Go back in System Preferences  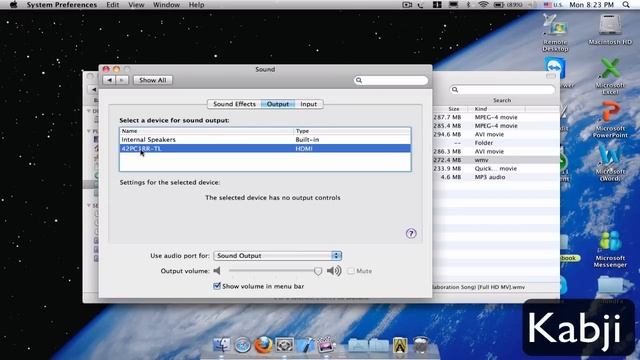pyautogui.click(x=109, y=80)
